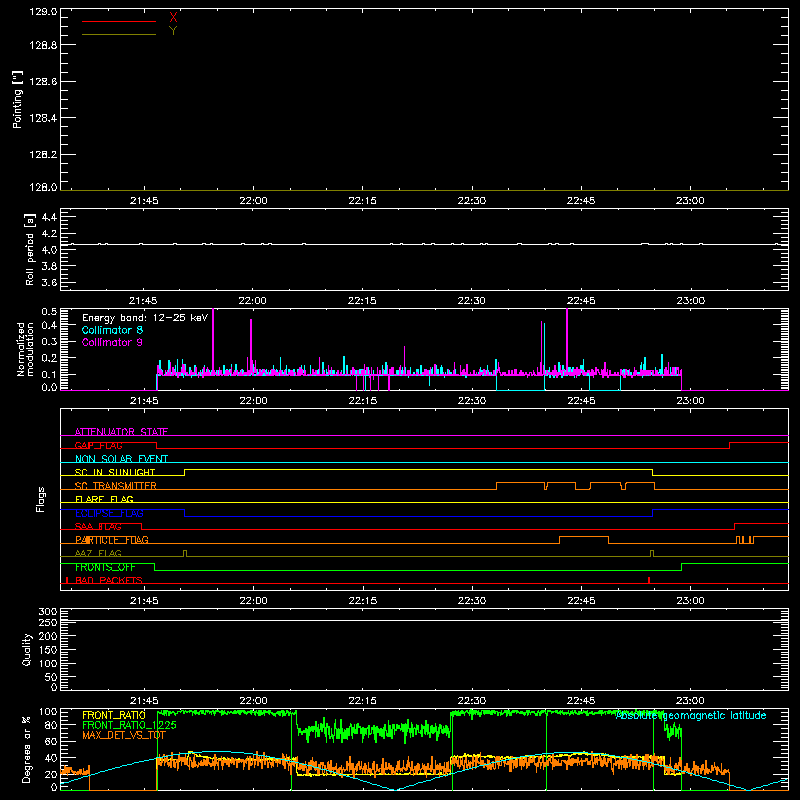Image resolution: width=800 pixels, height=800 pixels.
Task: Click '21:45' time label under Pointing panel
Action: point(144,201)
